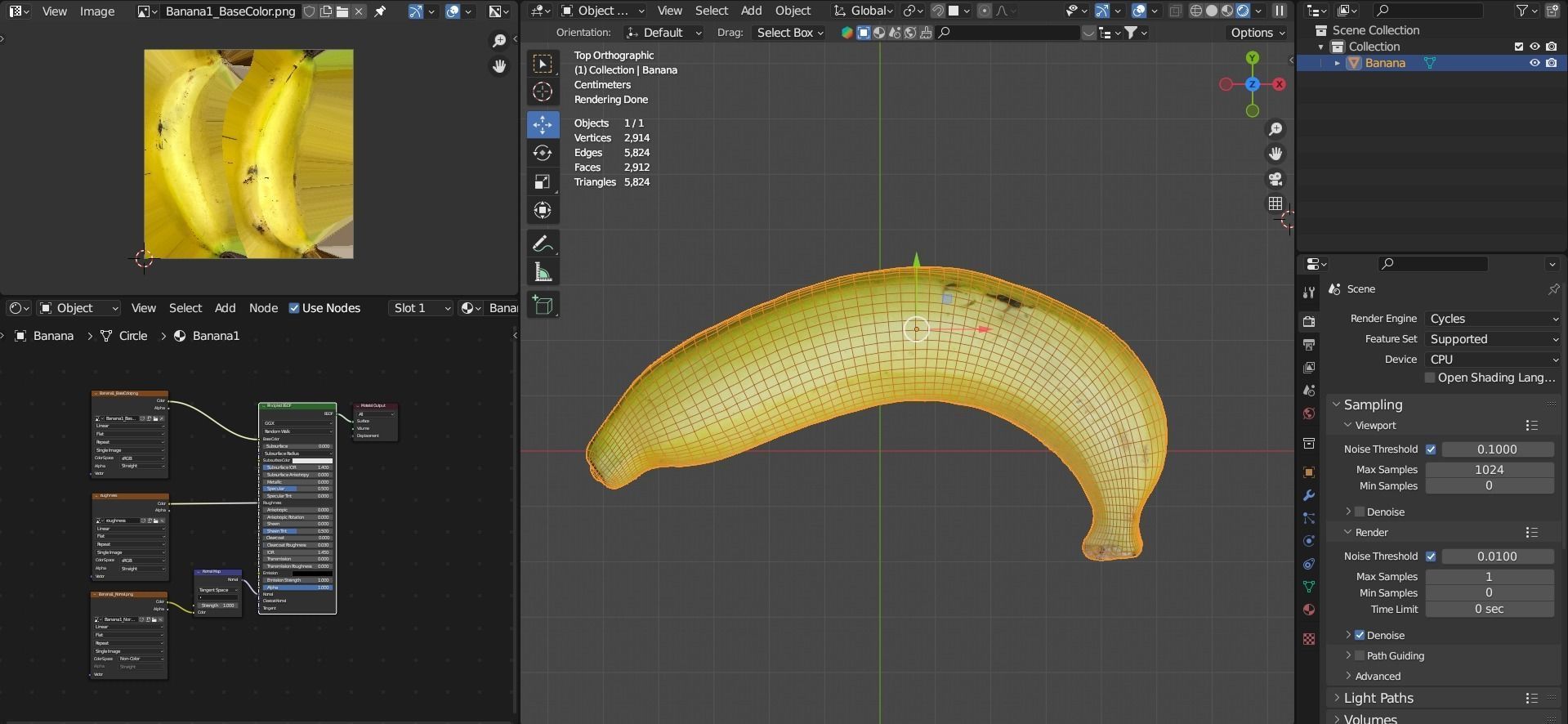Open Device dropdown showing CPU
1568x724 pixels.
point(1494,360)
